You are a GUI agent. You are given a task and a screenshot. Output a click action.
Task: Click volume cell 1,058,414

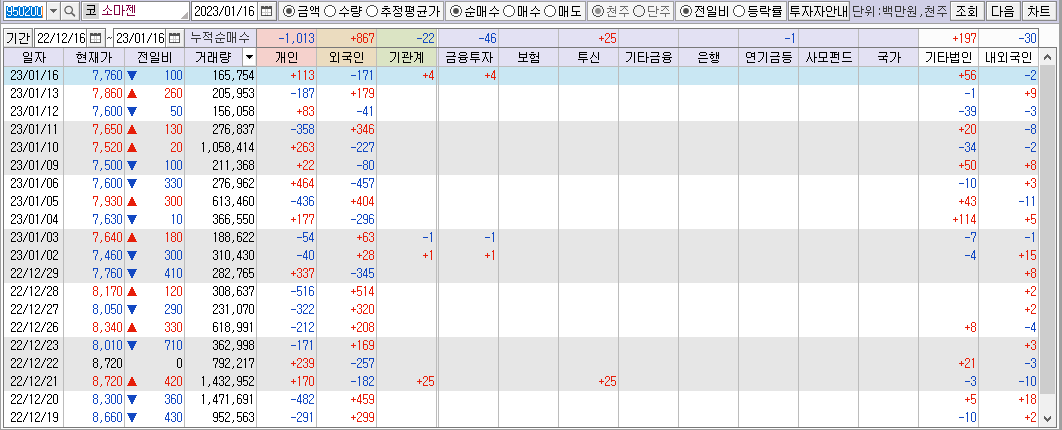point(221,147)
